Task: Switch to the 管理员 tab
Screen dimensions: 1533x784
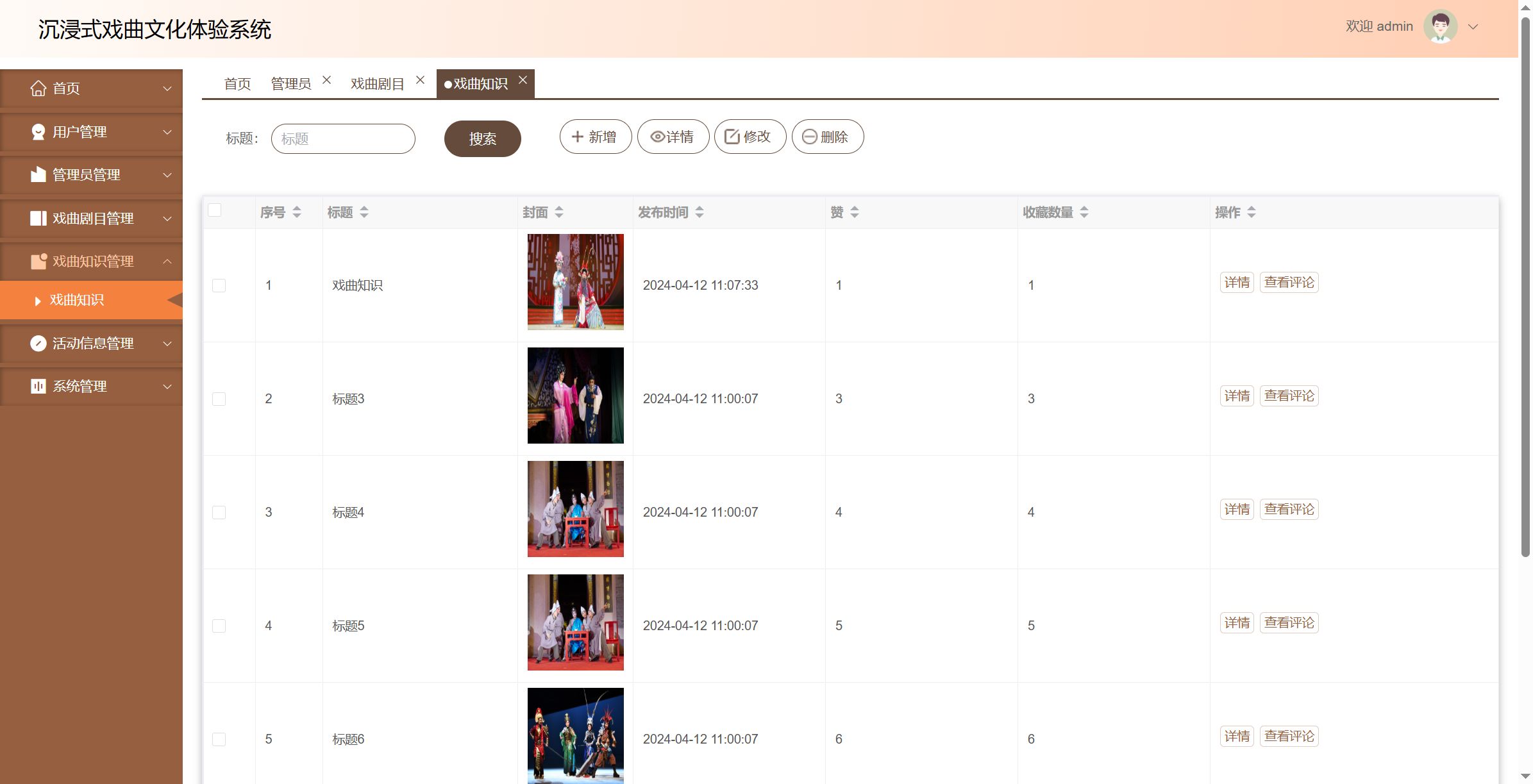Action: pos(290,84)
